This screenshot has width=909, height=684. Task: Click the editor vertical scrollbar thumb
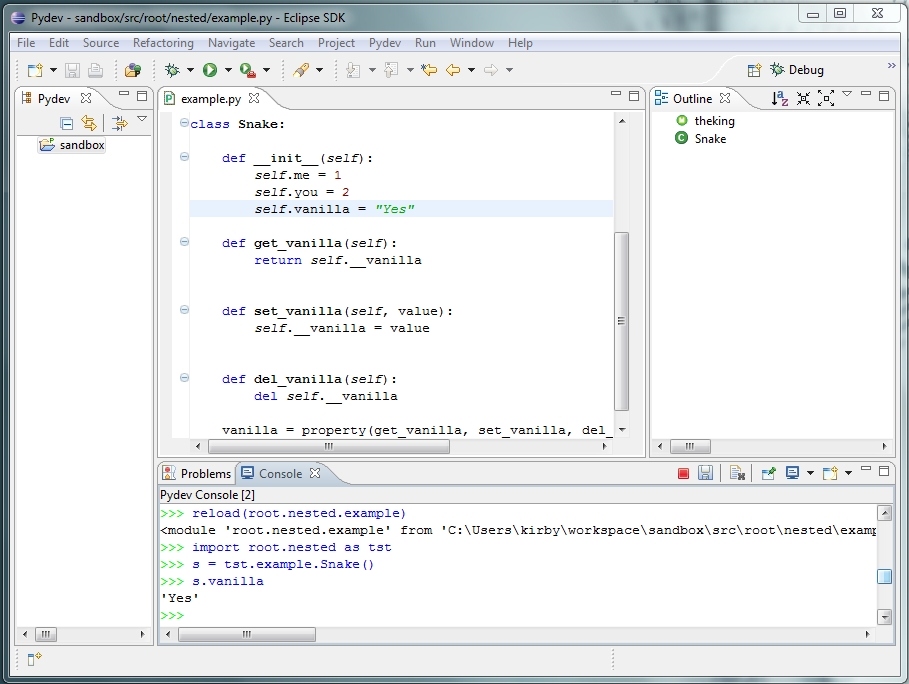(621, 321)
